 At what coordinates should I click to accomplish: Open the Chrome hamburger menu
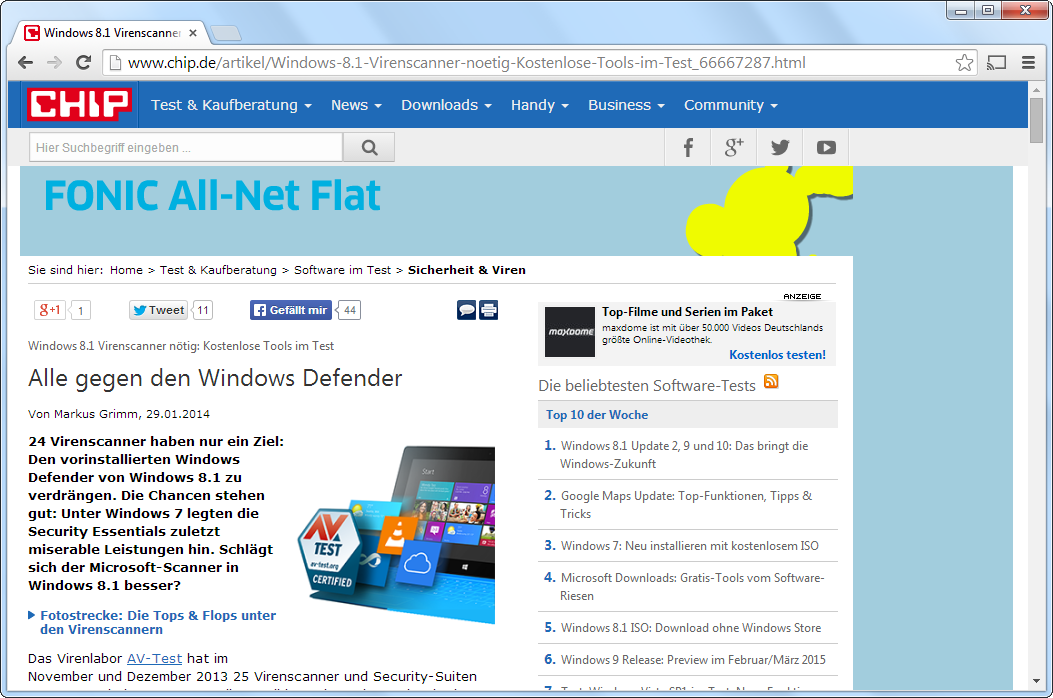pyautogui.click(x=1028, y=63)
